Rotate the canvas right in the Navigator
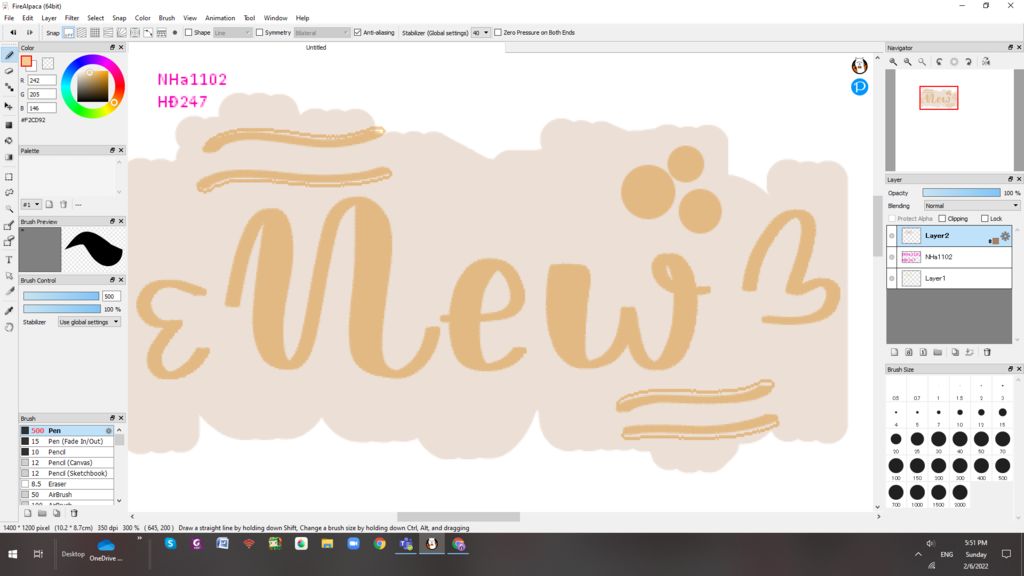This screenshot has height=576, width=1024. pos(968,61)
